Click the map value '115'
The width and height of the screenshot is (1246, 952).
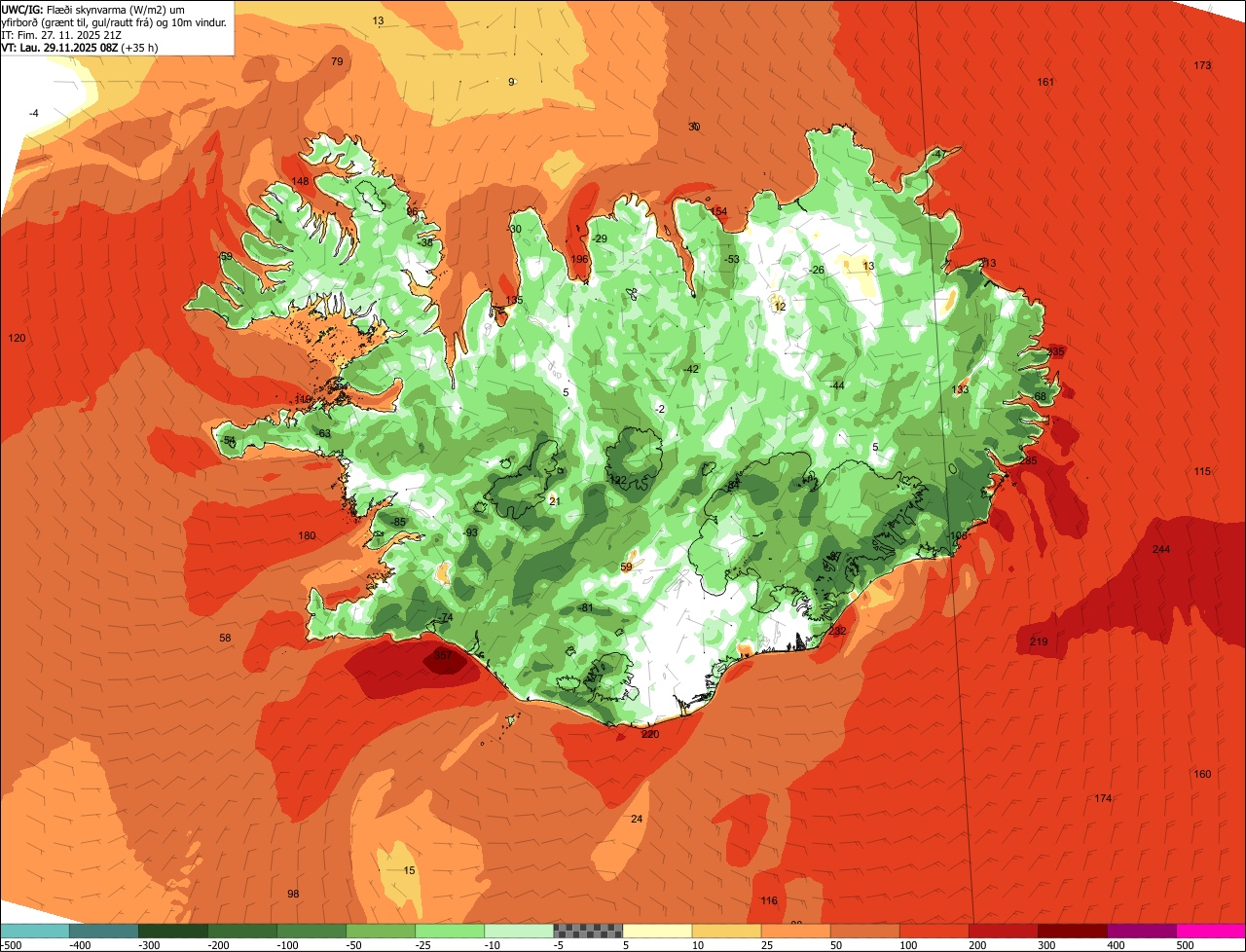pyautogui.click(x=1202, y=471)
